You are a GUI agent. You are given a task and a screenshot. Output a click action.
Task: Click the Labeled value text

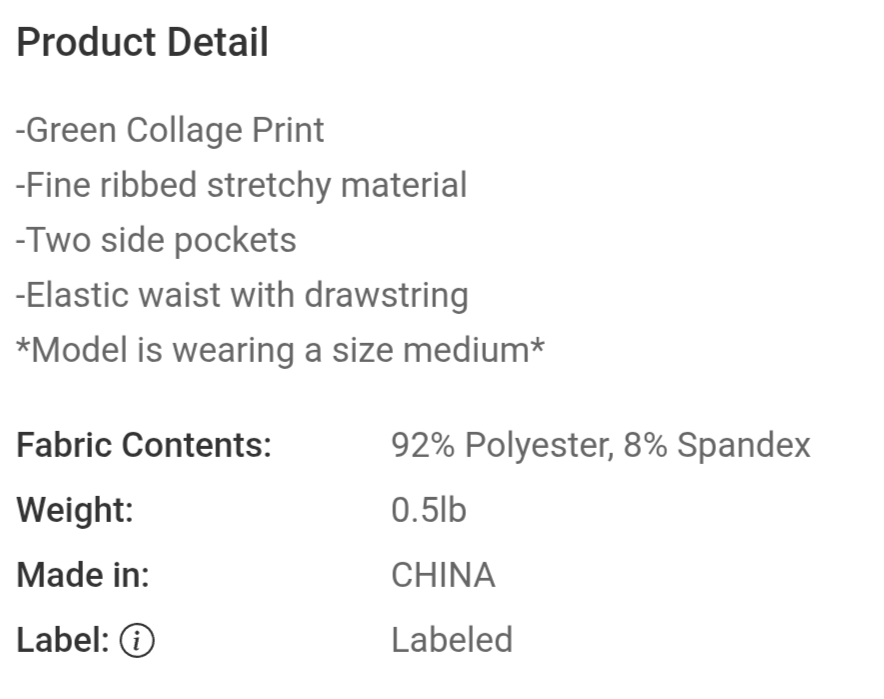tap(452, 640)
